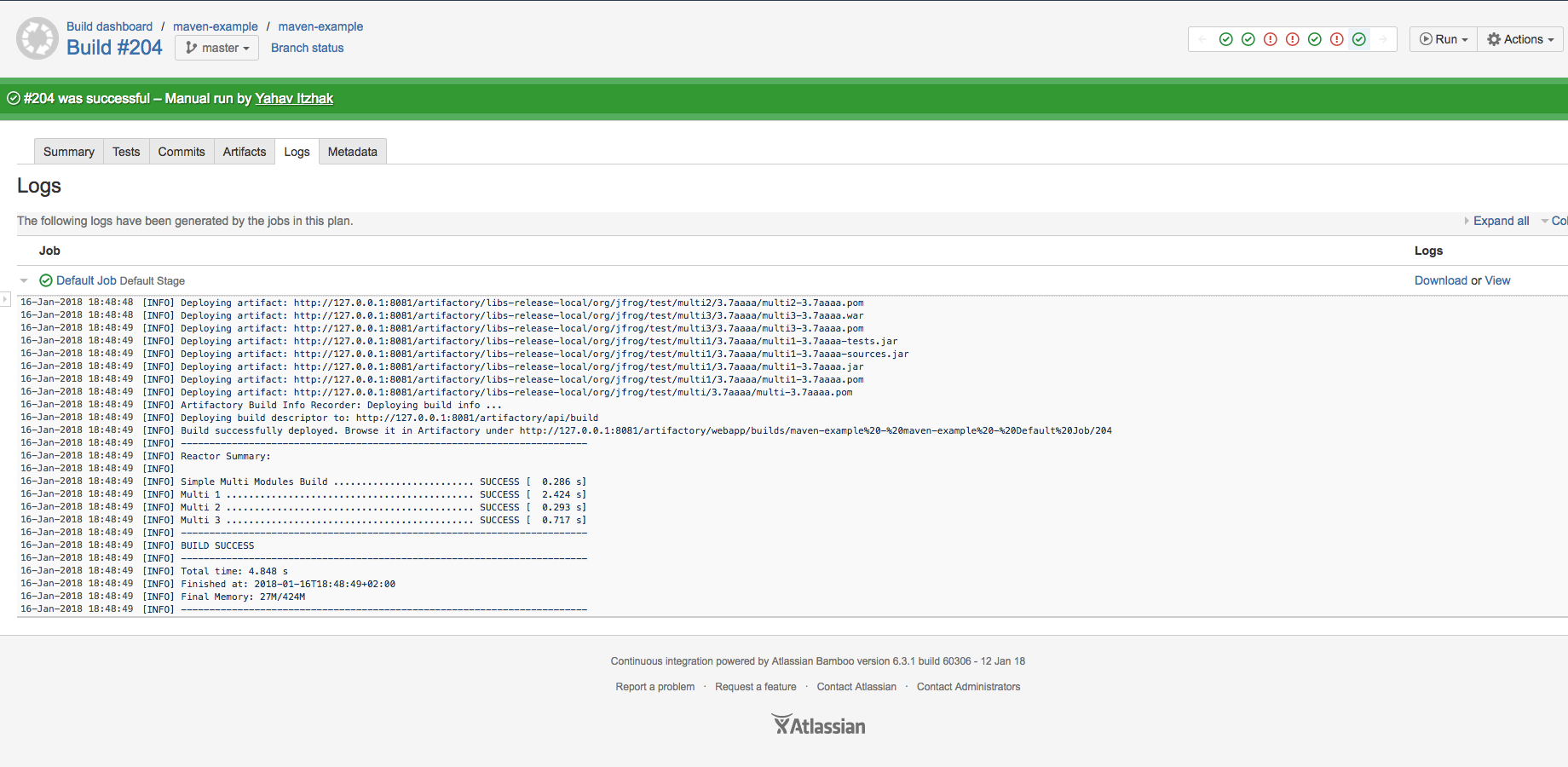Click the success check icon in the status banner
The height and width of the screenshot is (767, 1568).
pos(14,98)
